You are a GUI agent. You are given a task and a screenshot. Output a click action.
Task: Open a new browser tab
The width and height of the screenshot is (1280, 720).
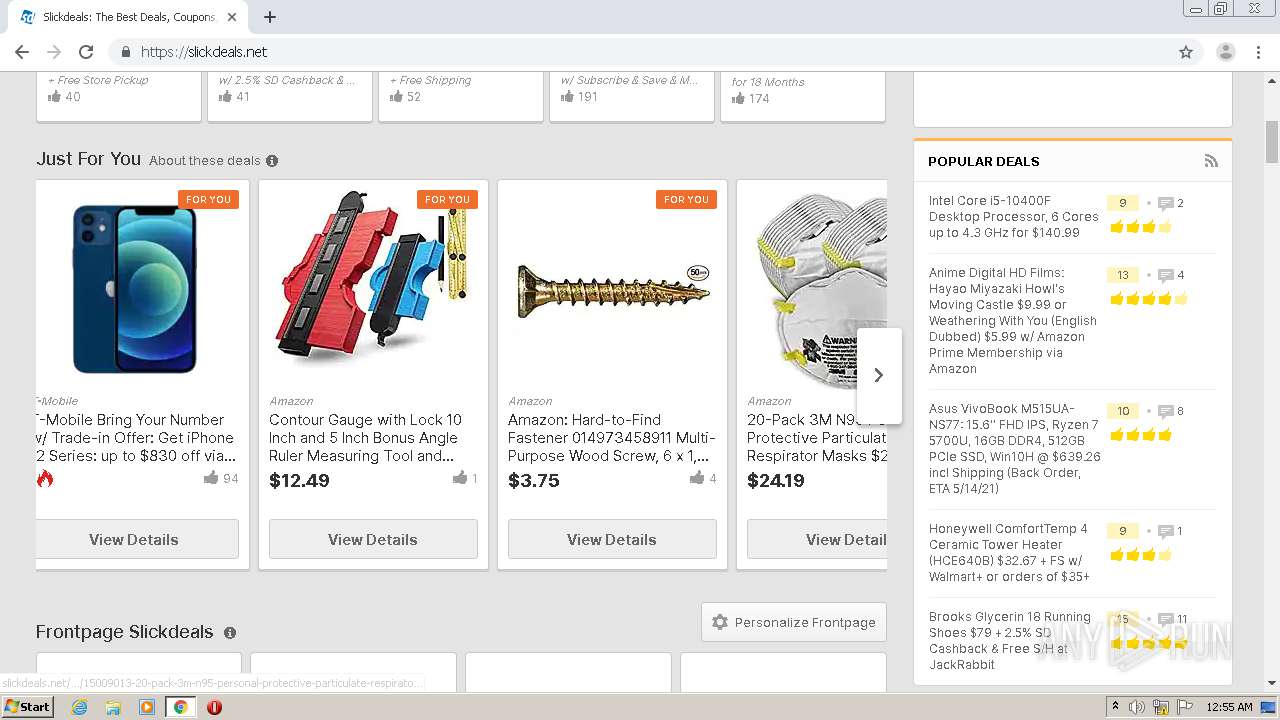coord(270,17)
